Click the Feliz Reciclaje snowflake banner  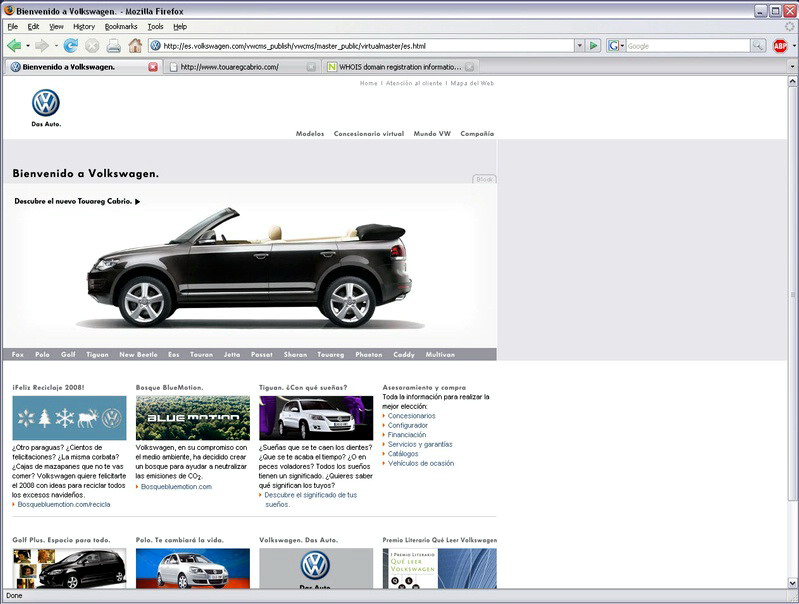pos(69,418)
